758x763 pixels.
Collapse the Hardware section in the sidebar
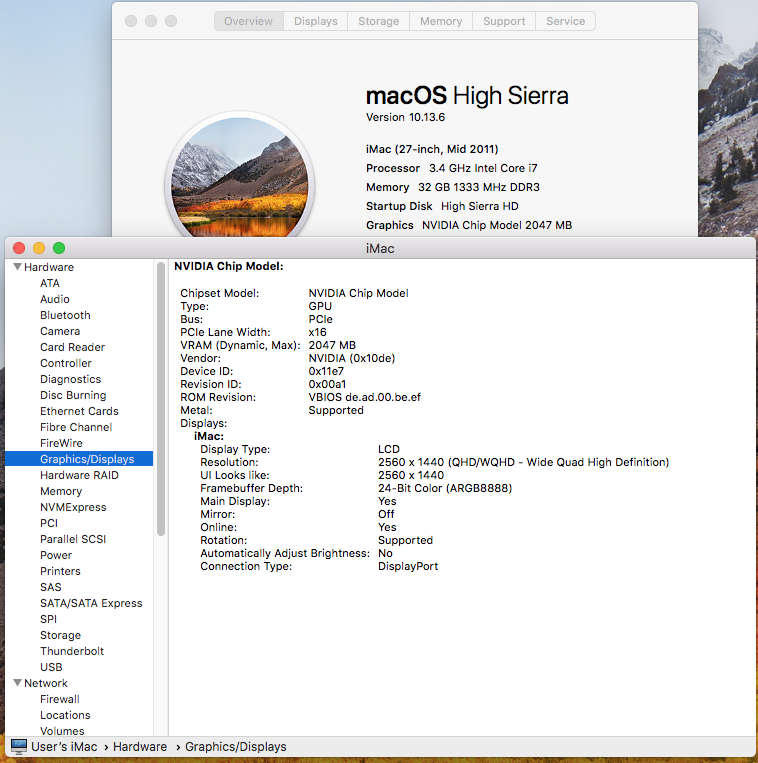click(x=18, y=267)
